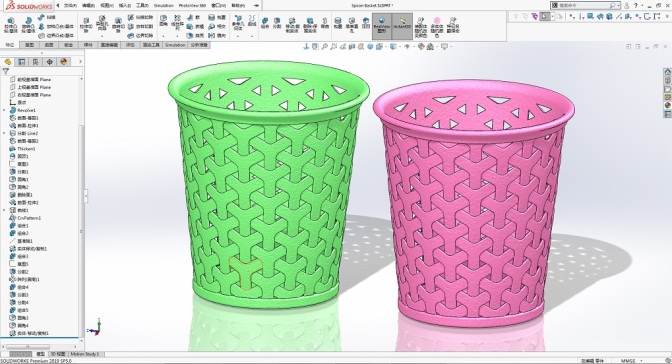Expand the 分割 Line2 feature node

pyautogui.click(x=4, y=133)
